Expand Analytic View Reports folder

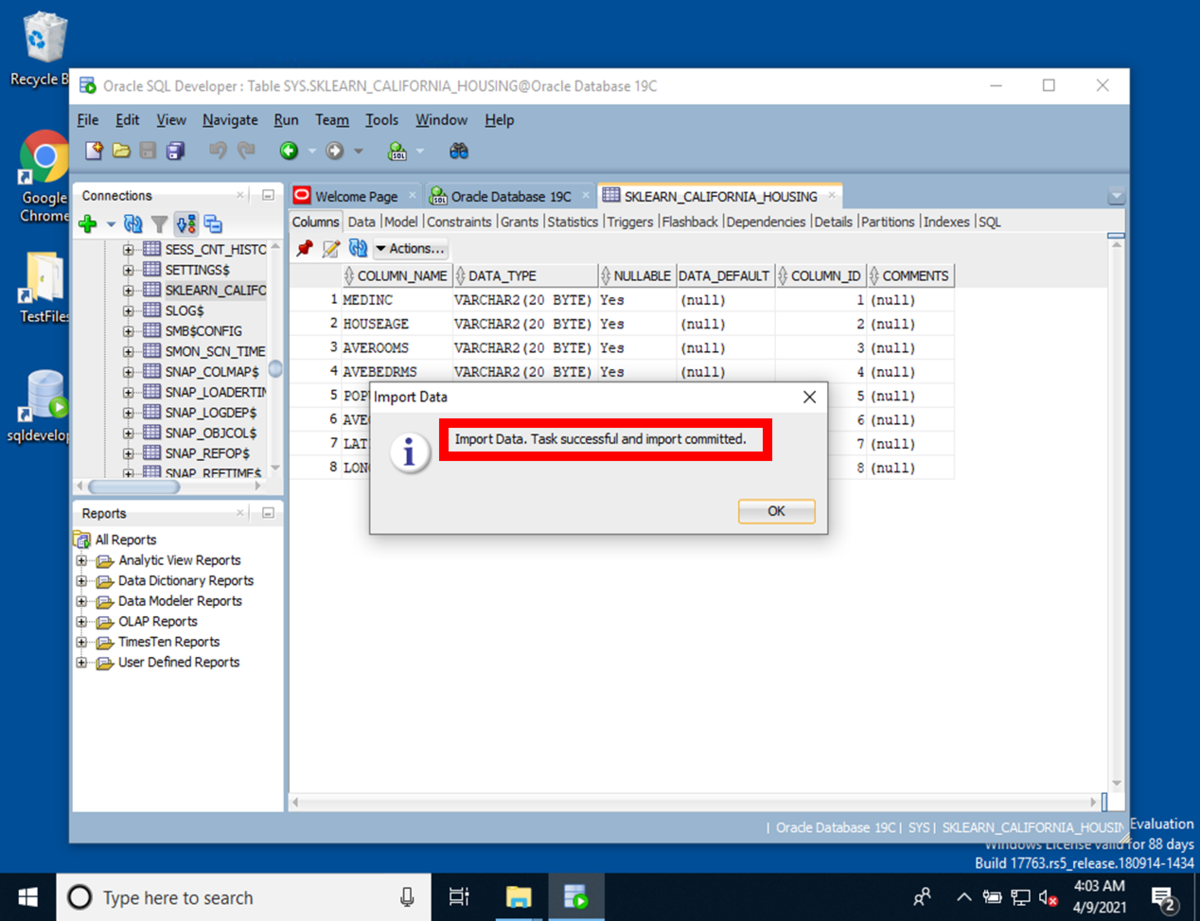83,561
